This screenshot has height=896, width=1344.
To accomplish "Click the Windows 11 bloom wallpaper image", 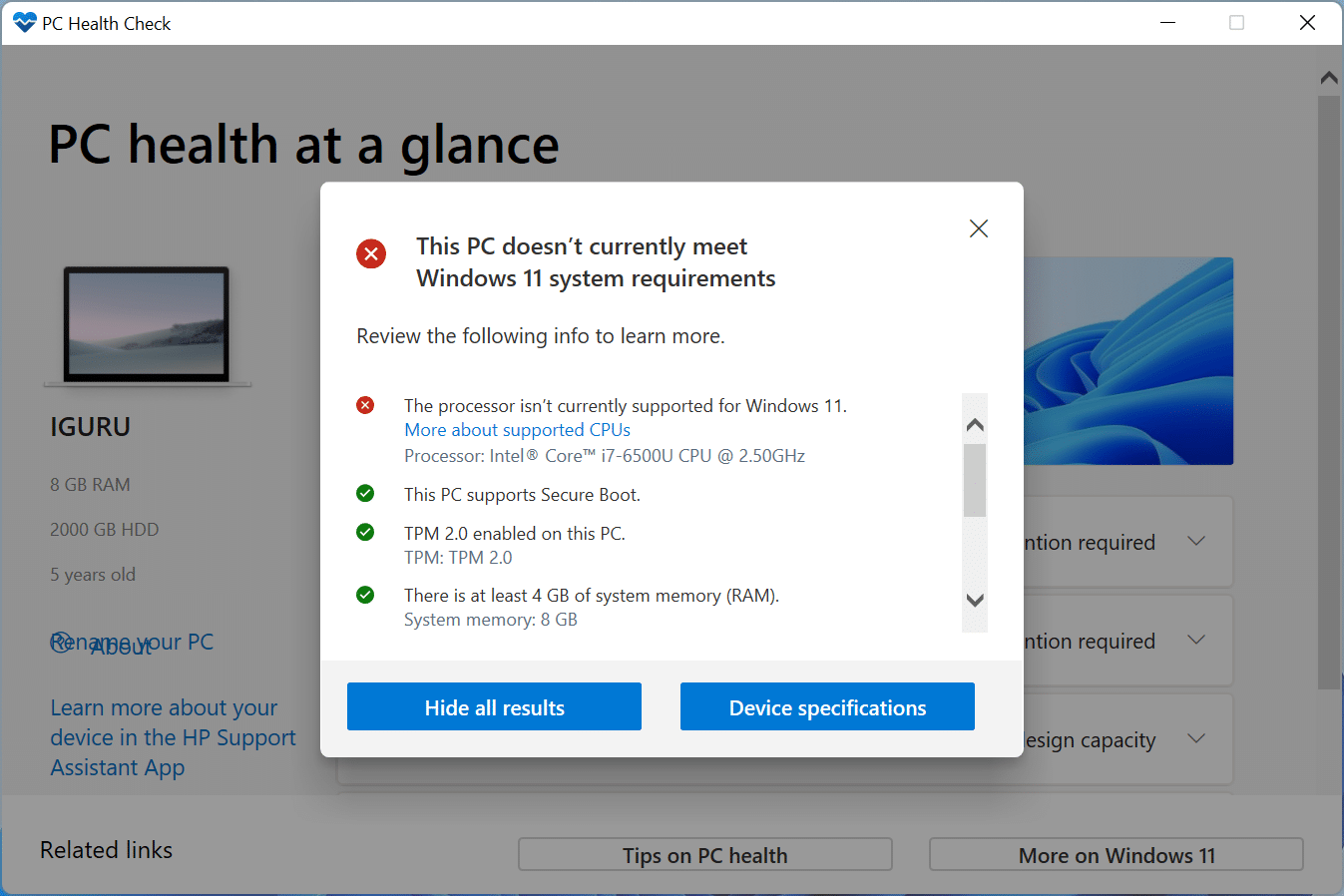I will pyautogui.click(x=1128, y=361).
